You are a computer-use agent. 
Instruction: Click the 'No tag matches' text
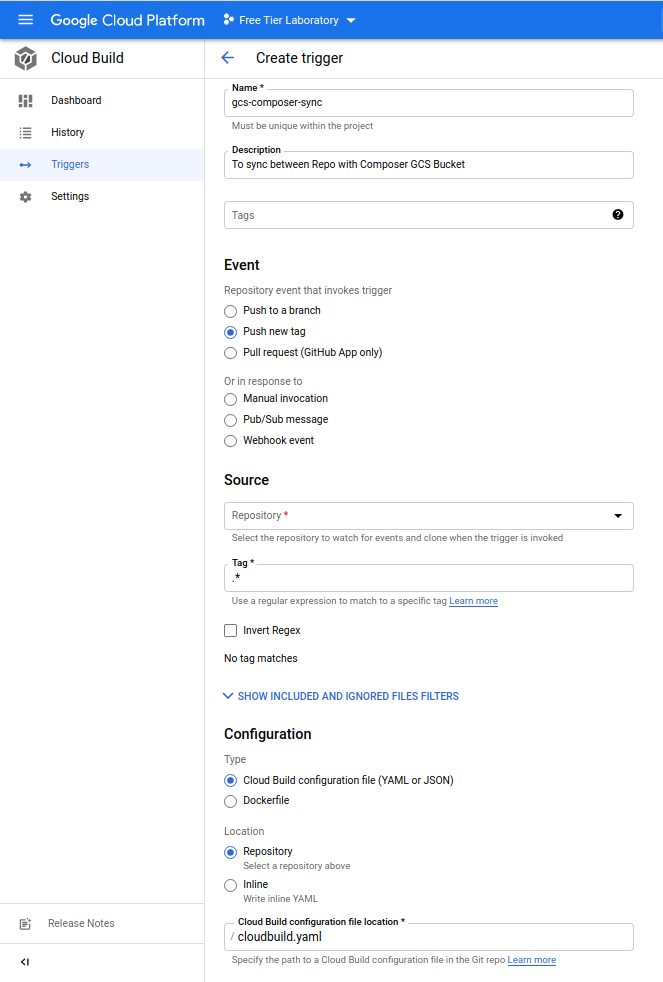tap(261, 659)
